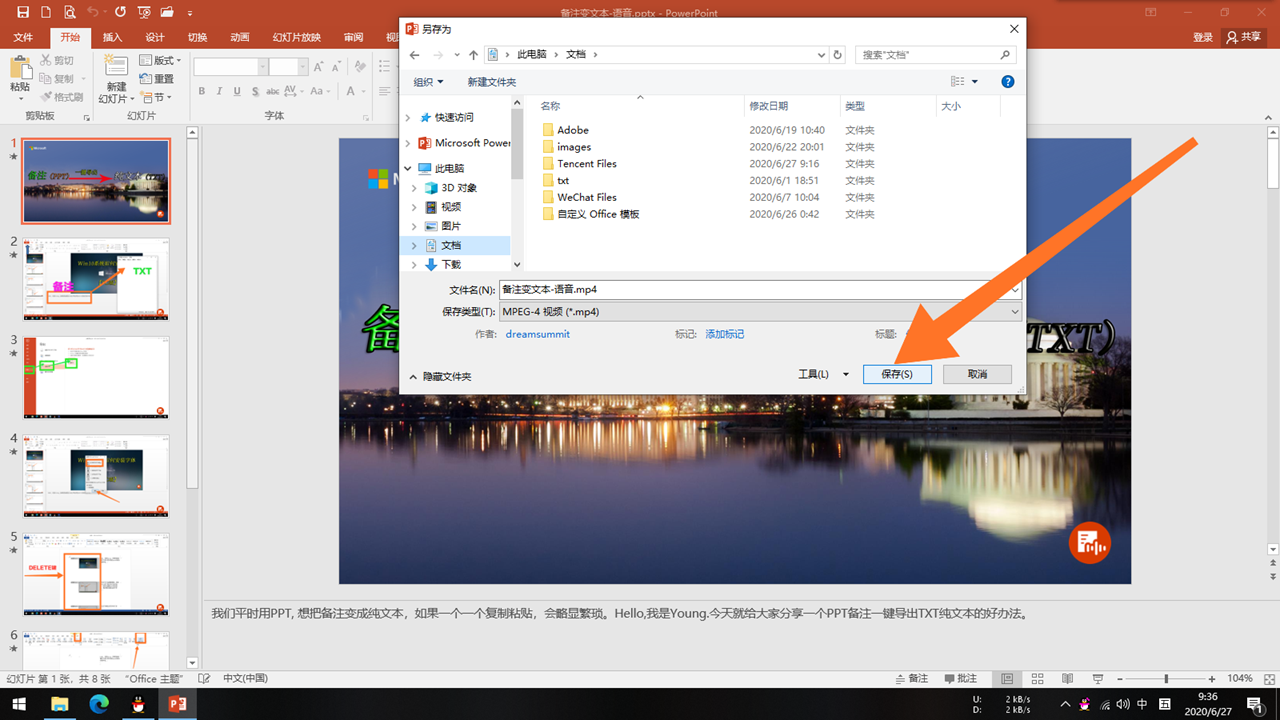Toggle Bold formatting
The height and width of the screenshot is (720, 1280).
click(202, 91)
